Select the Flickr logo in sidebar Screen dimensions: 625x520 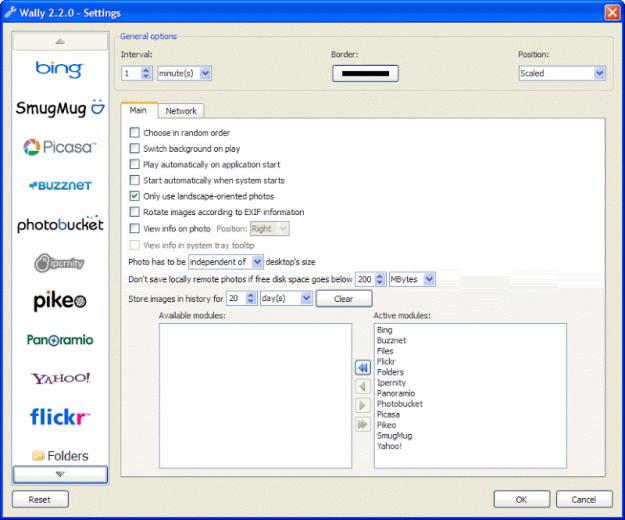pos(60,417)
